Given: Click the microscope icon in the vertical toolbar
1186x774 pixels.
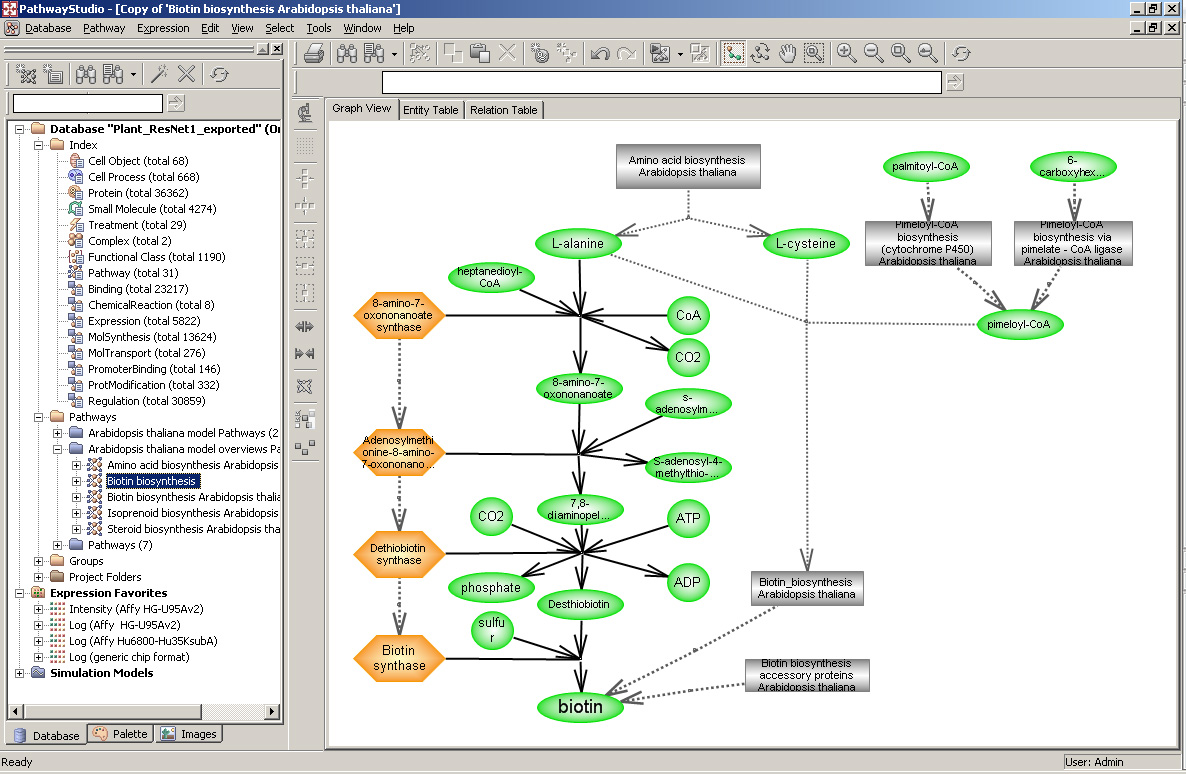Looking at the screenshot, I should [305, 113].
